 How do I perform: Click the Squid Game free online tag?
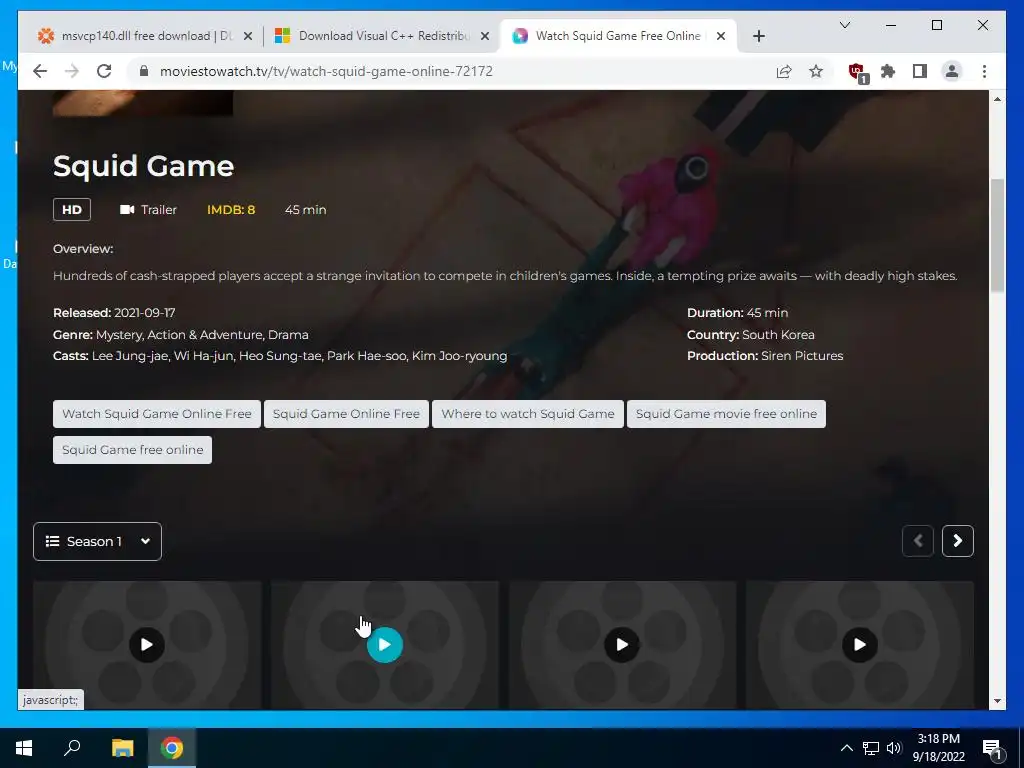click(x=133, y=450)
